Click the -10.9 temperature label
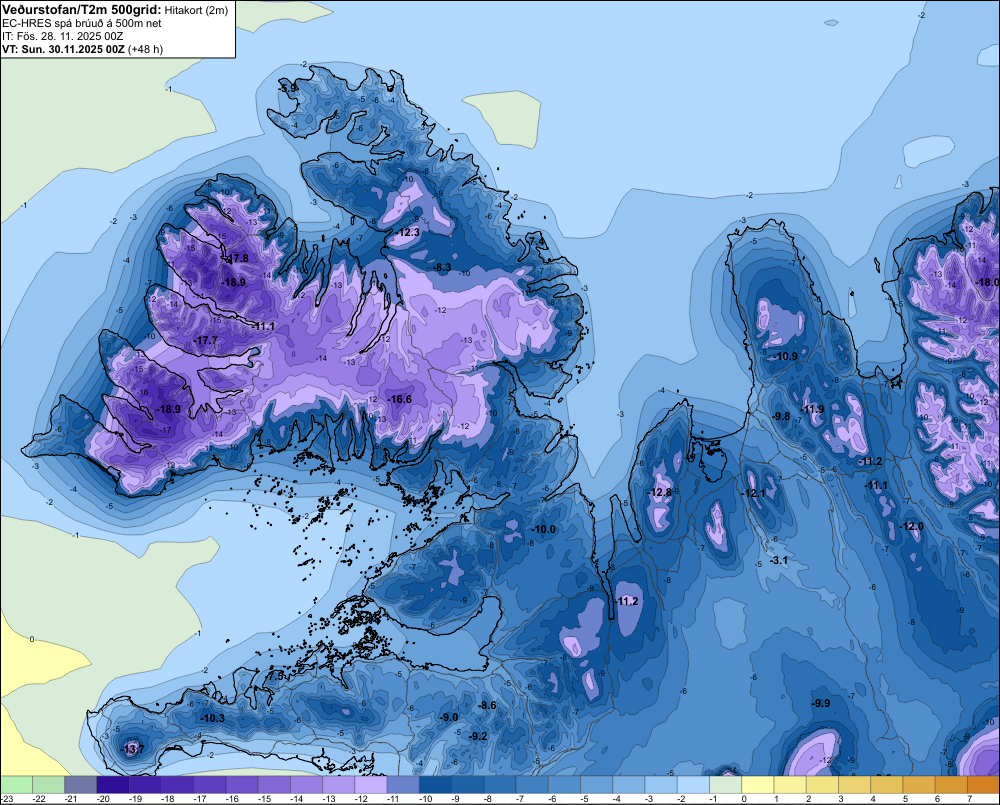 pos(786,356)
